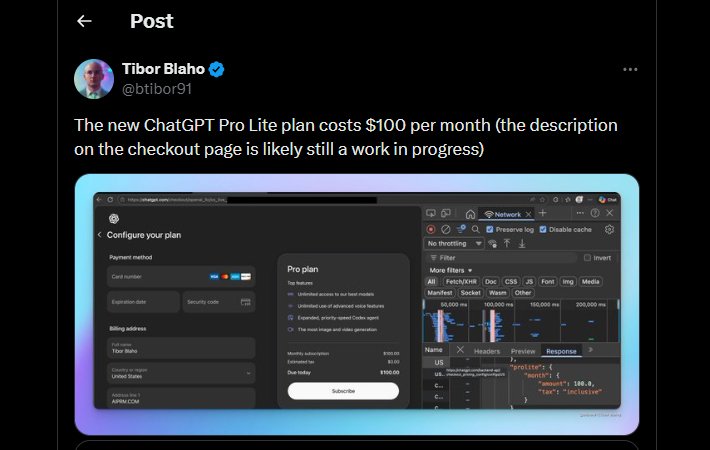Select the Fetch/XHR filter chip
Screen dimensions: 710x450
(461, 282)
